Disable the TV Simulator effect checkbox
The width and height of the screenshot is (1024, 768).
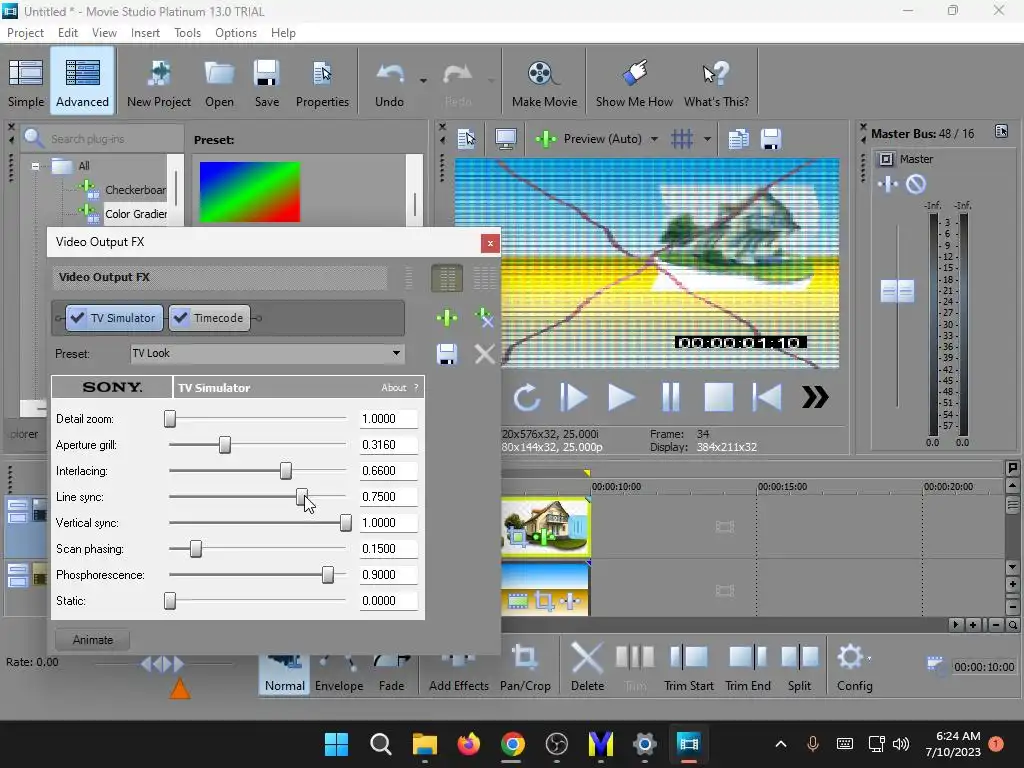point(78,318)
